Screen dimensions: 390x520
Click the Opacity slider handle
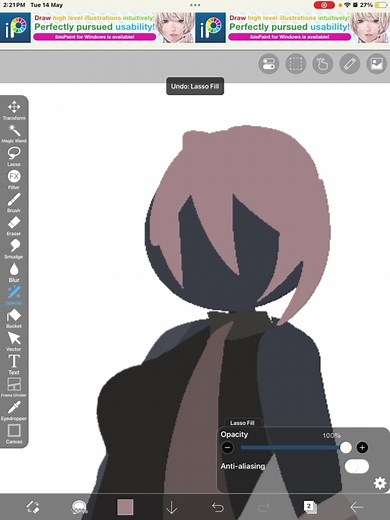point(346,447)
